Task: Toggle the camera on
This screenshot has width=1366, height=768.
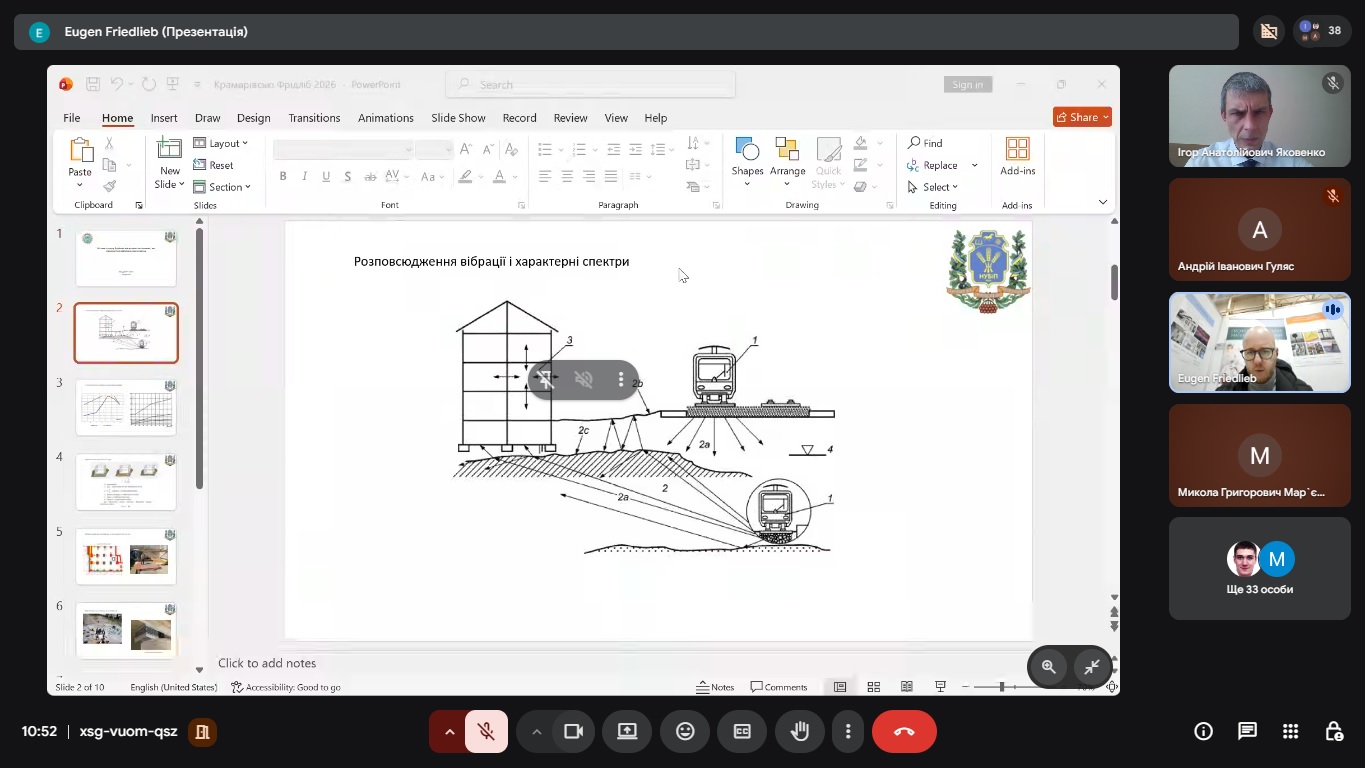Action: (573, 732)
